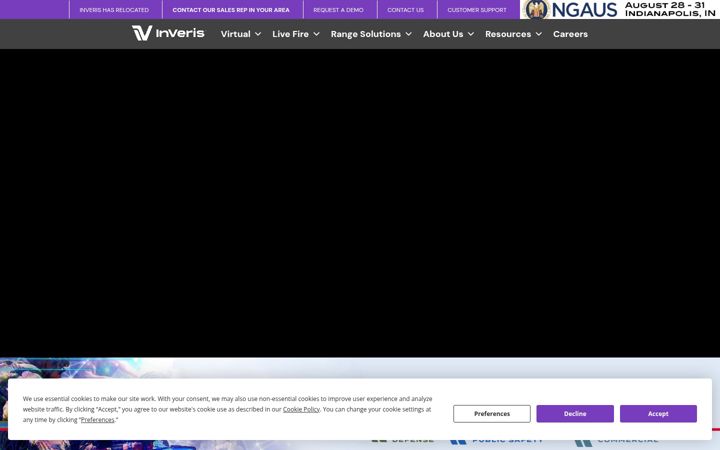This screenshot has height=450, width=720.
Task: Open the Range Solutions menu item
Action: 366,34
